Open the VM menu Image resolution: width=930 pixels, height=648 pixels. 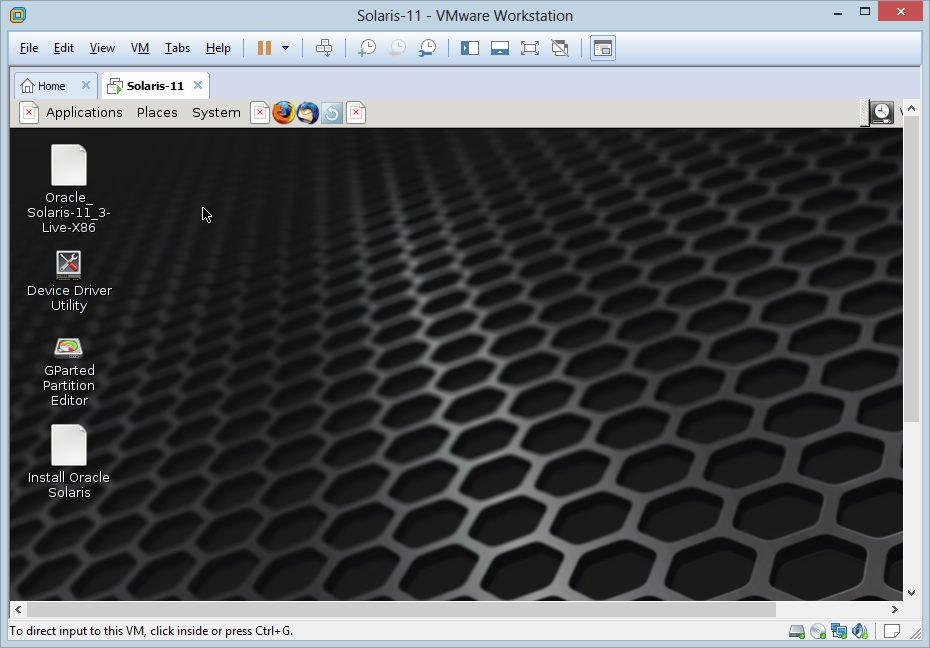[x=140, y=48]
